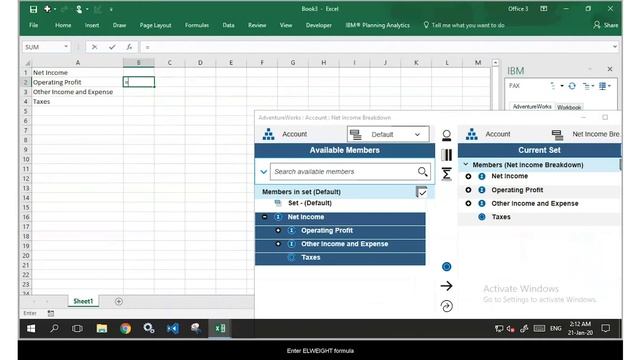
Task: Select the Sheet1 tab
Action: click(83, 301)
